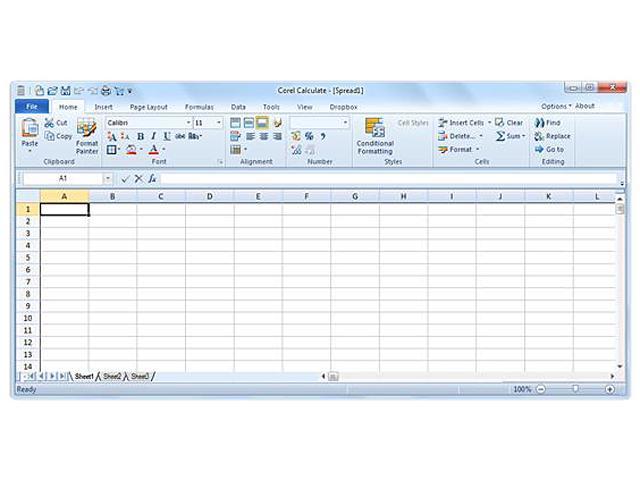Image resolution: width=640 pixels, height=480 pixels.
Task: Switch to the Formulas ribbon tab
Action: click(x=199, y=106)
